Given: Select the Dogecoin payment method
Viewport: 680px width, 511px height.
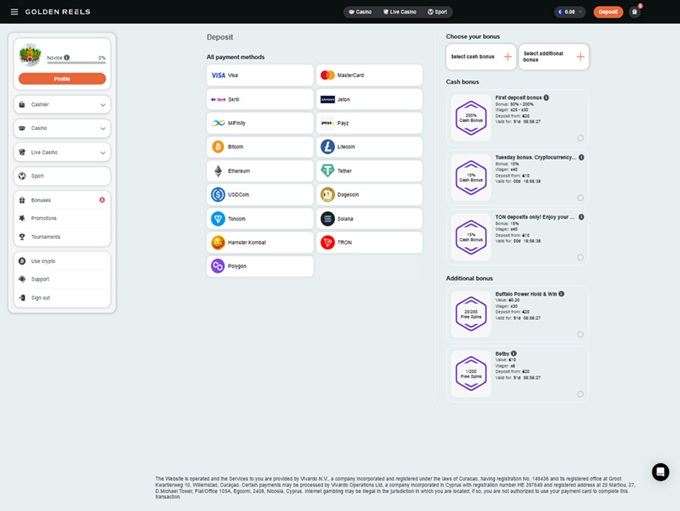Looking at the screenshot, I should tap(369, 195).
